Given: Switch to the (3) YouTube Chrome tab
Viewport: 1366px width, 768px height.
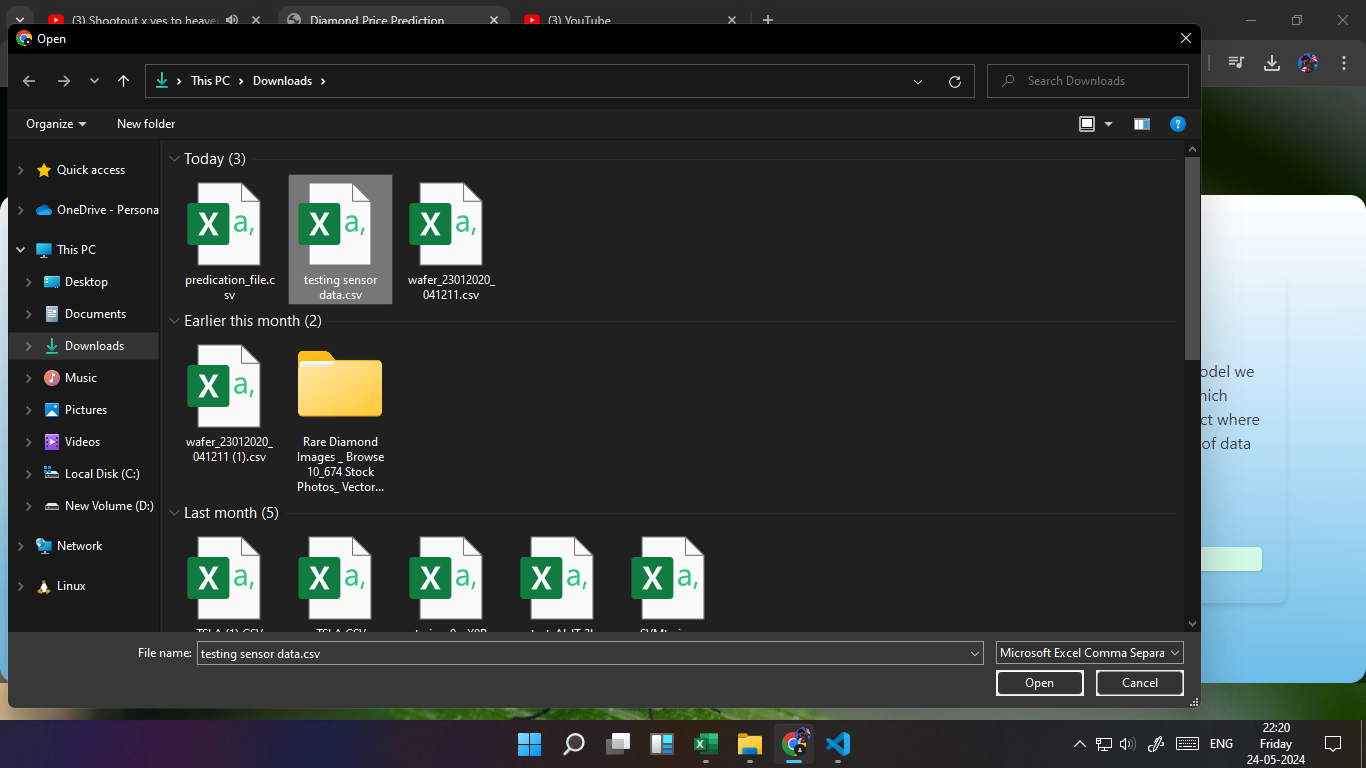Looking at the screenshot, I should click(630, 20).
